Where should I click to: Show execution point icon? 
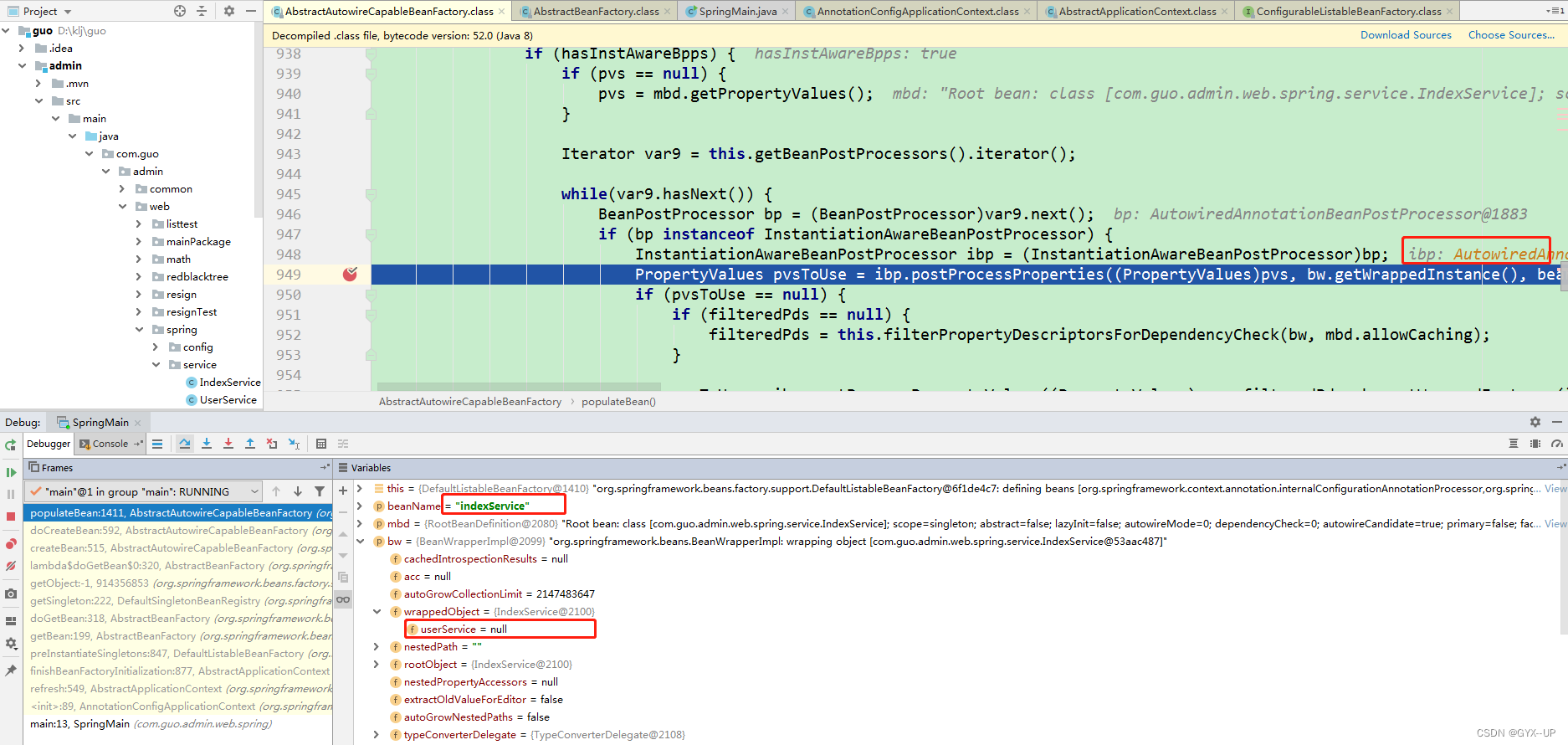(157, 444)
